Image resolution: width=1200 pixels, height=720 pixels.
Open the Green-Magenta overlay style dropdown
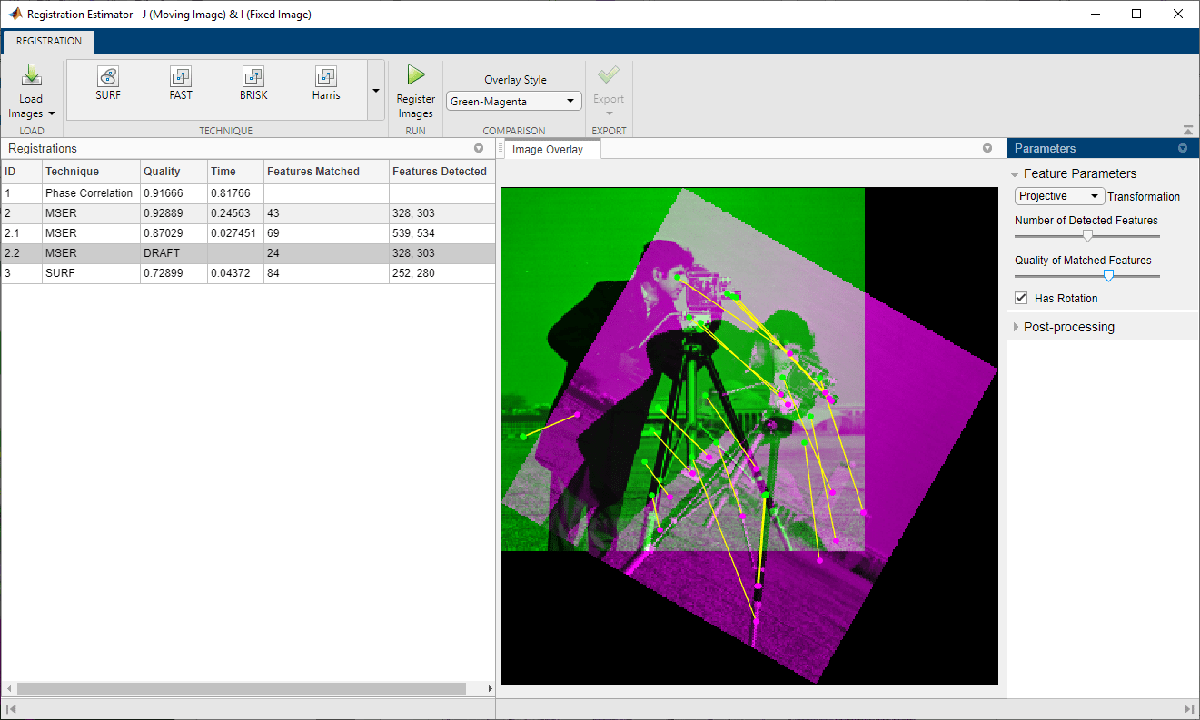(x=513, y=100)
